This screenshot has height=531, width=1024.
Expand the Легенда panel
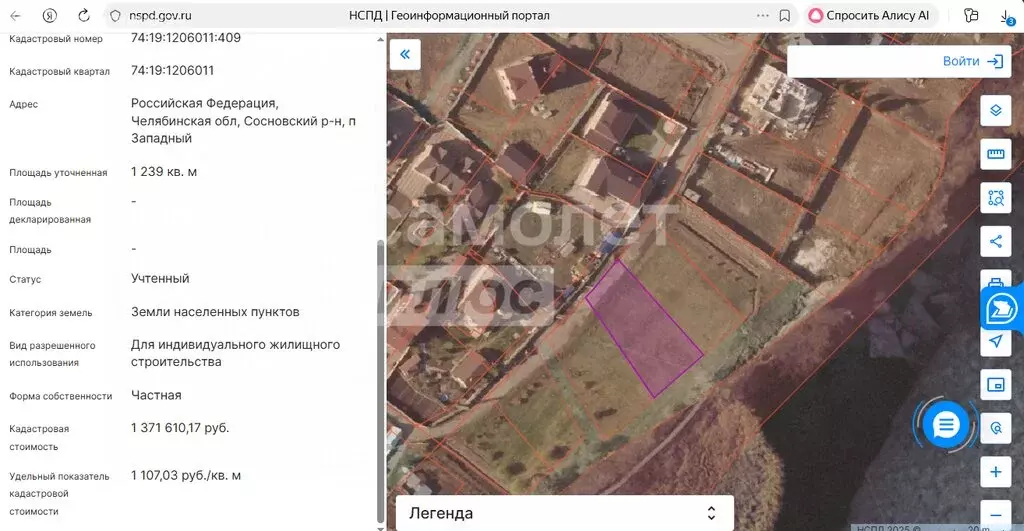[x=565, y=513]
